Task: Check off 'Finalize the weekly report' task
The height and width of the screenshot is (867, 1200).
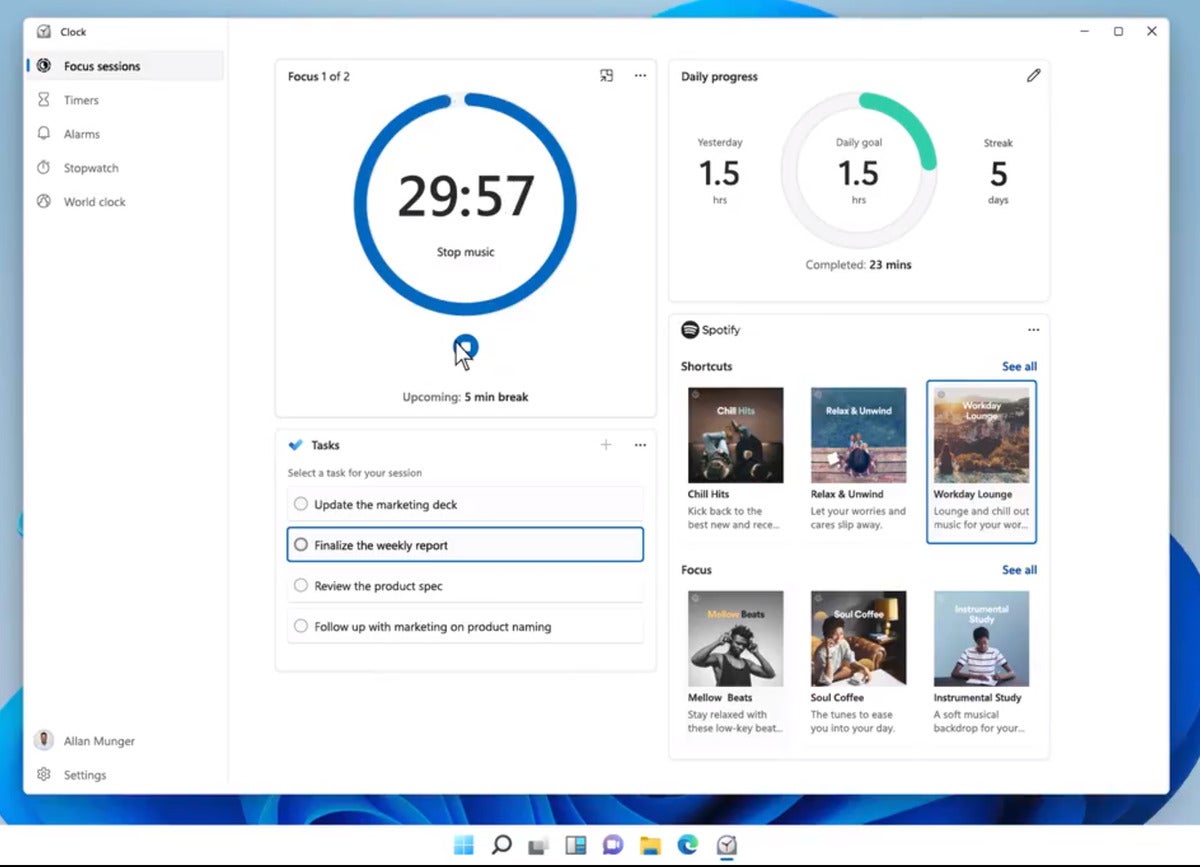Action: click(301, 546)
